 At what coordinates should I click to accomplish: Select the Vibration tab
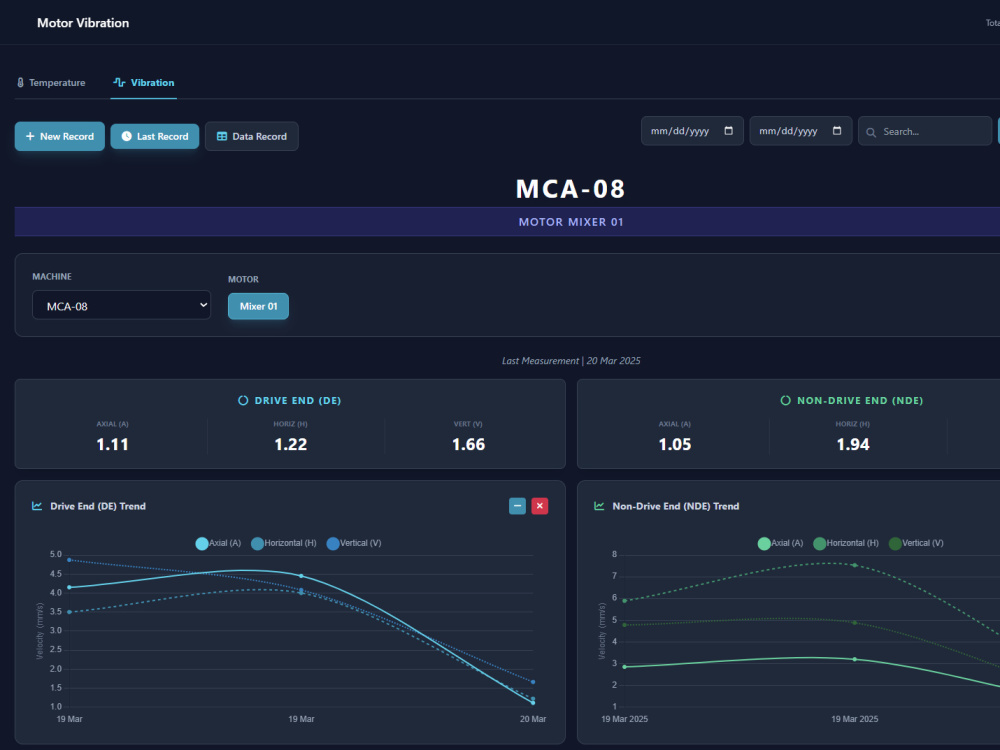tap(143, 82)
